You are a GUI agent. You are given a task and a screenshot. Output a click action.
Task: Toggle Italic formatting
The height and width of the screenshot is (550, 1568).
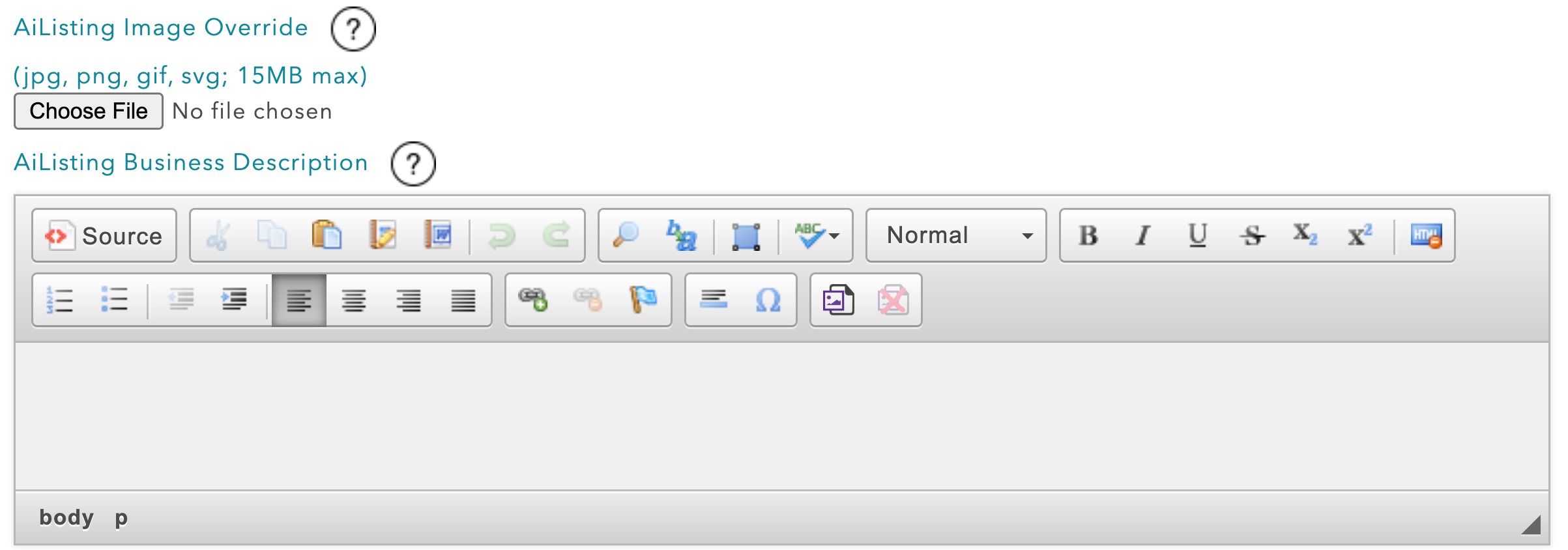pos(1142,235)
